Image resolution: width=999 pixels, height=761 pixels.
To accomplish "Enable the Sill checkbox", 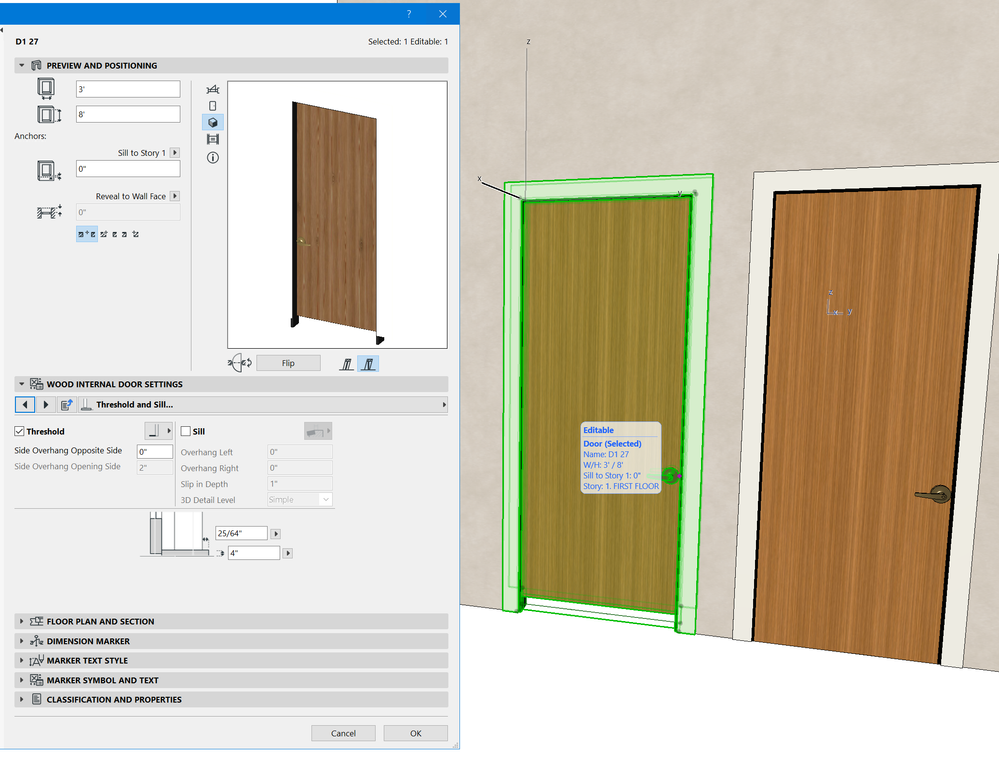I will [x=186, y=431].
